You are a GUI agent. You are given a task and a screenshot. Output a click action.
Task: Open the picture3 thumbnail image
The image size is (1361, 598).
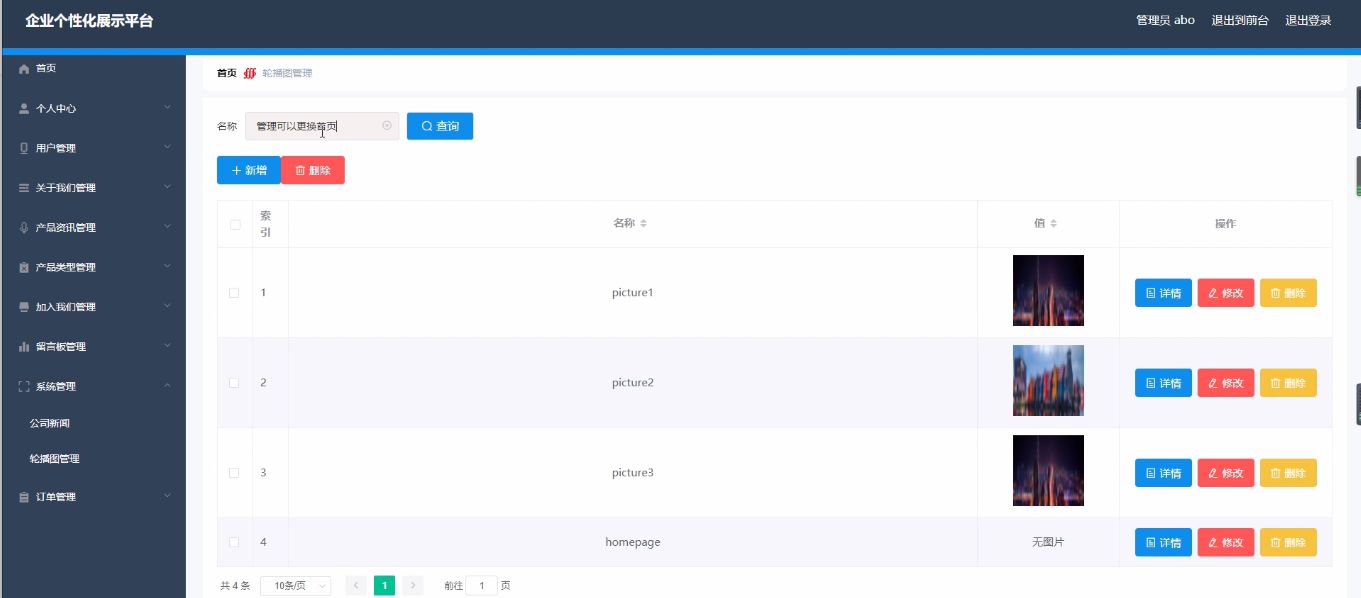tap(1048, 471)
